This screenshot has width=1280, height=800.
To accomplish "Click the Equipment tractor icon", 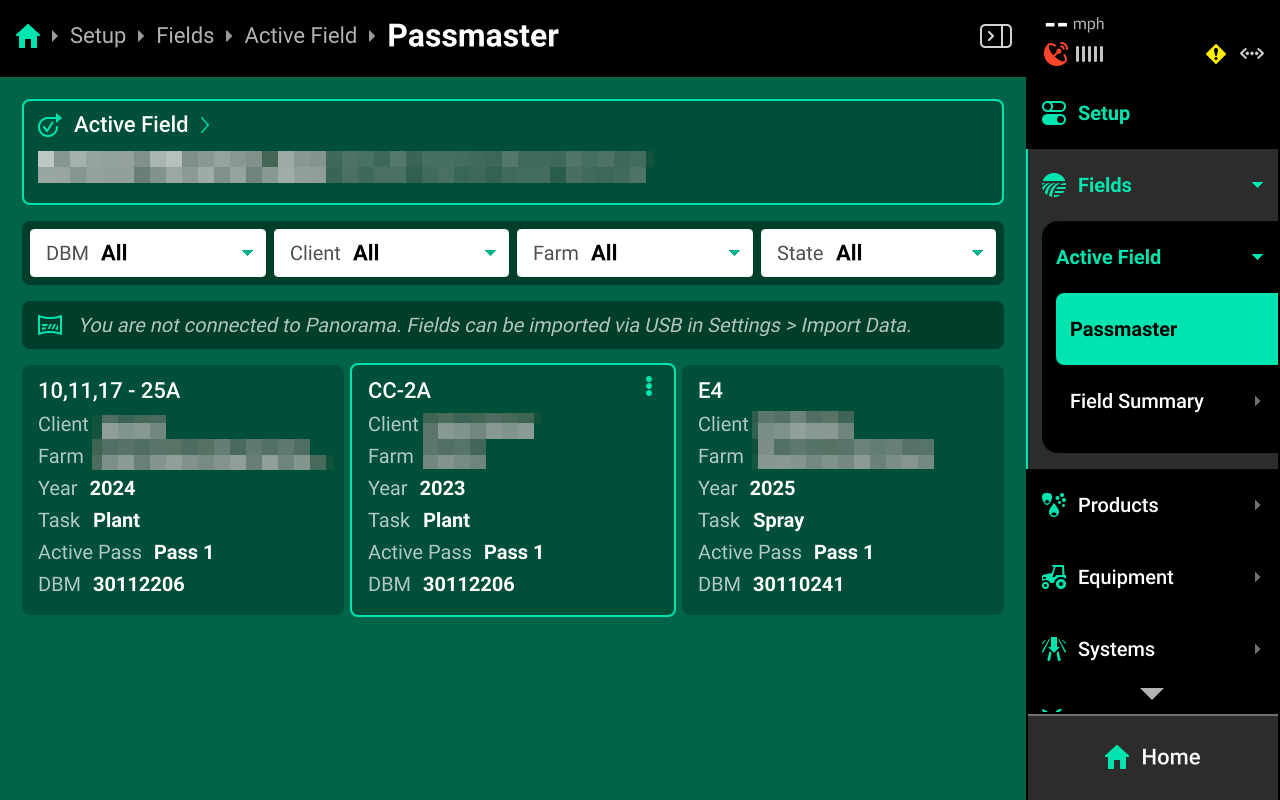I will pos(1054,577).
